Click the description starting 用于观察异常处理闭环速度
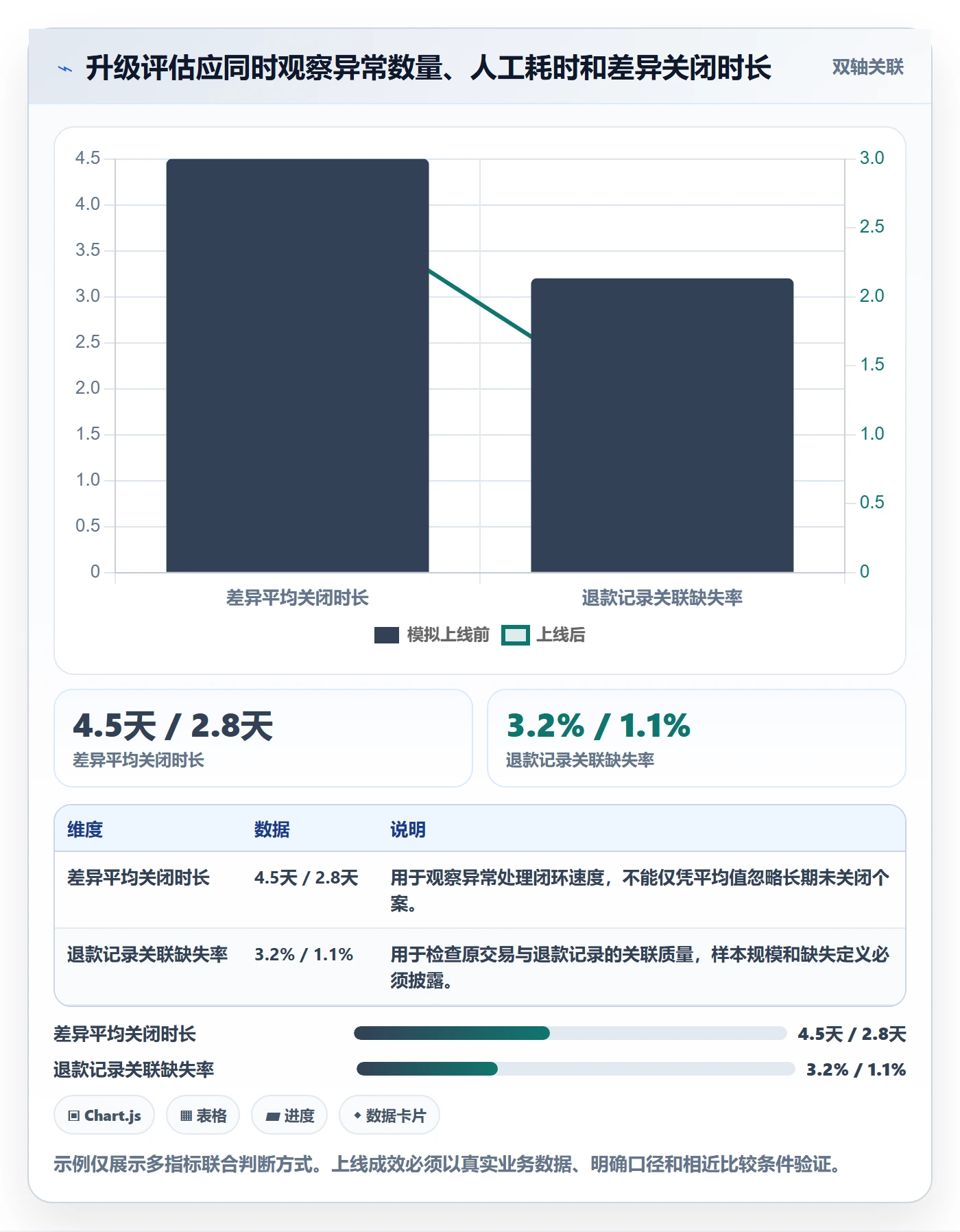The width and height of the screenshot is (960, 1232). tap(640, 890)
